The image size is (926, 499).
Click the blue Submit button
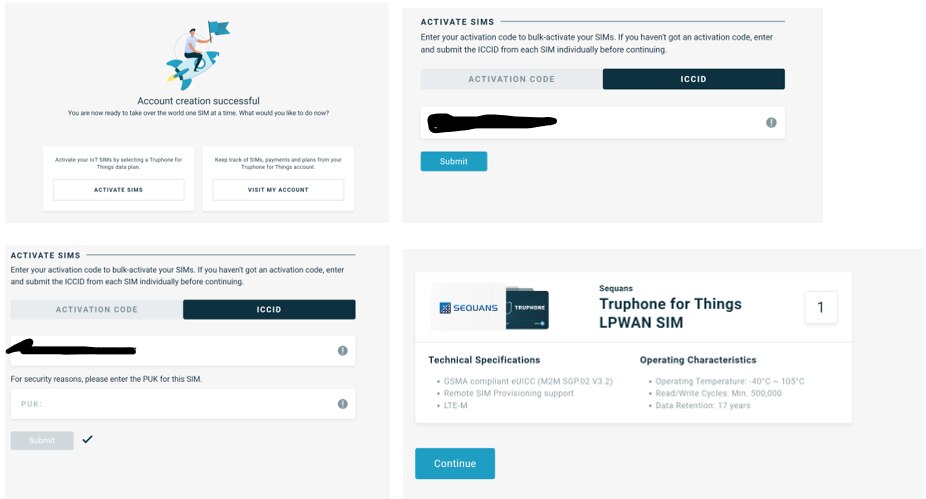click(x=454, y=161)
